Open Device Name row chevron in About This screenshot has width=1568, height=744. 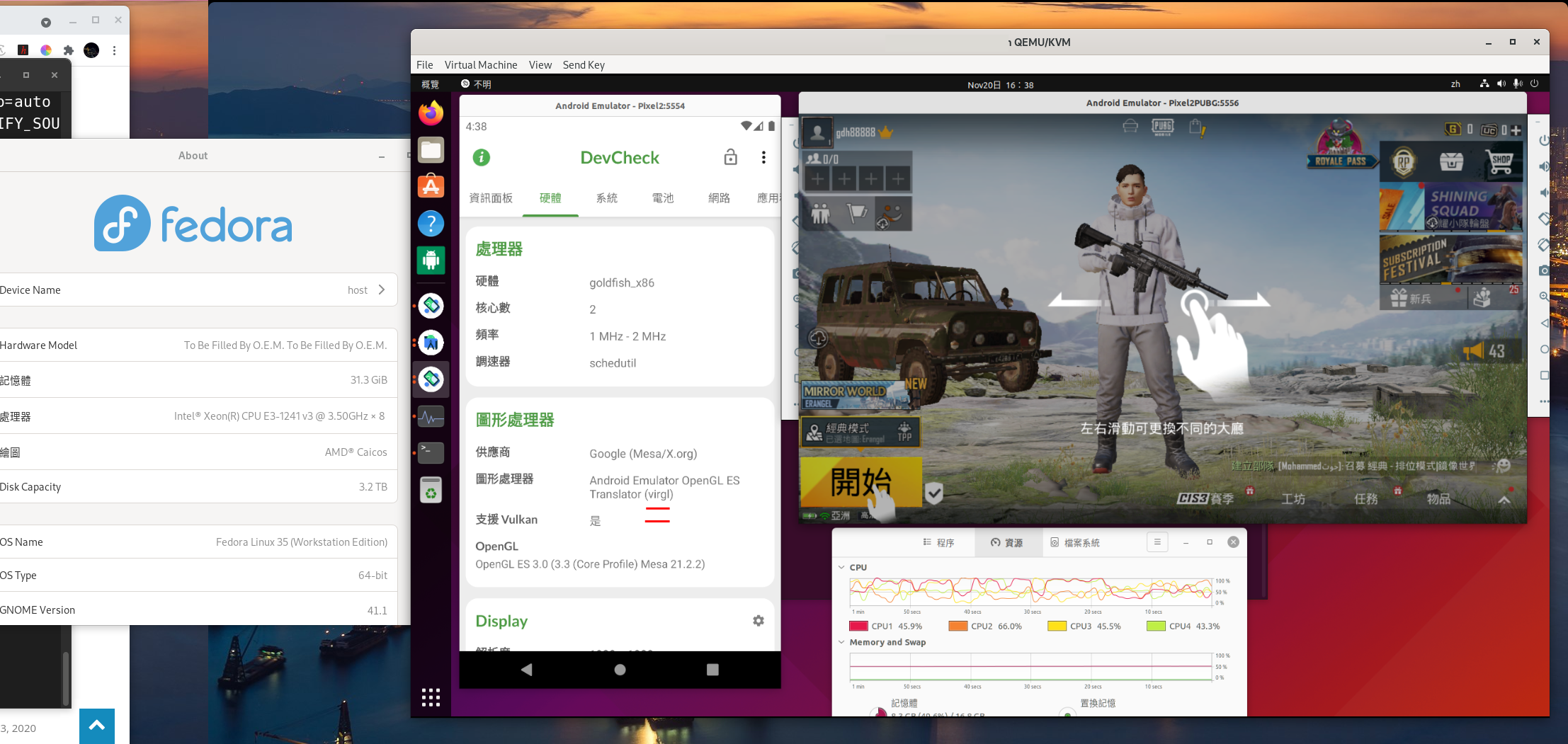382,290
